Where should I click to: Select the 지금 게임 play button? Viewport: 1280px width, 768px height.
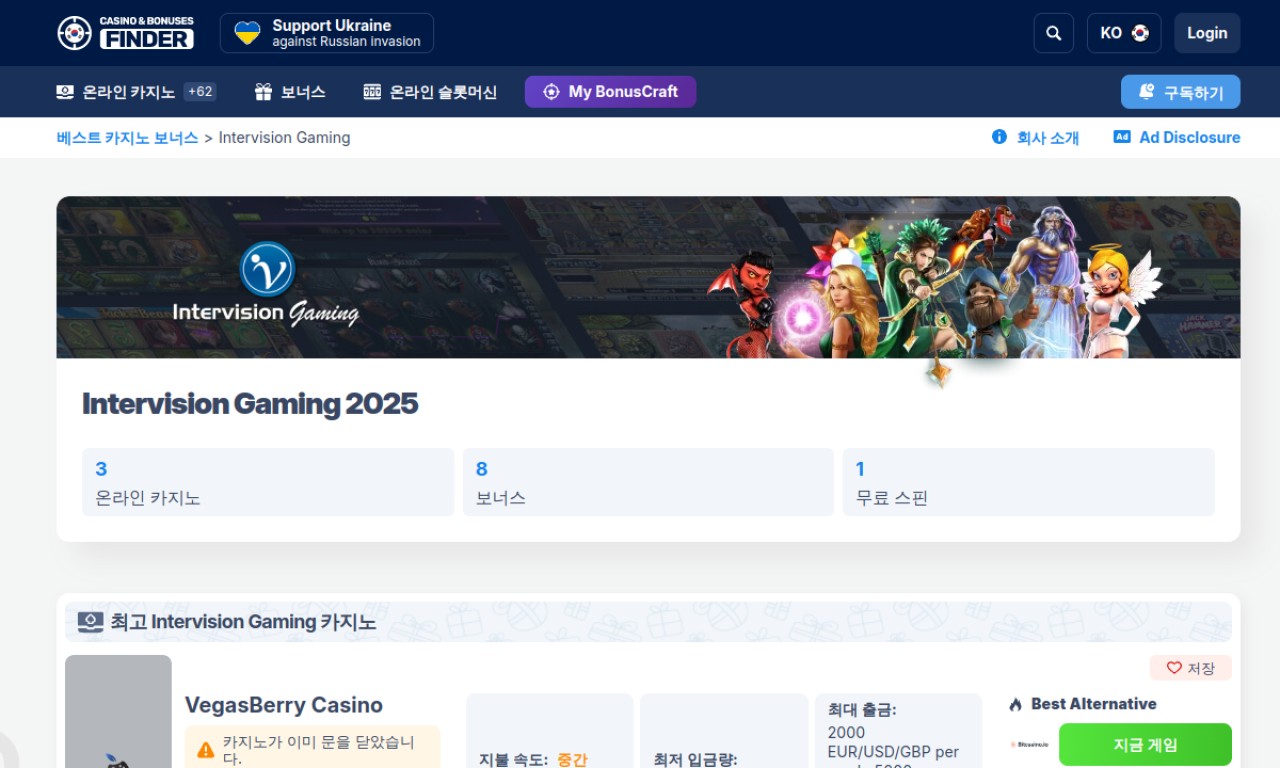point(1145,745)
